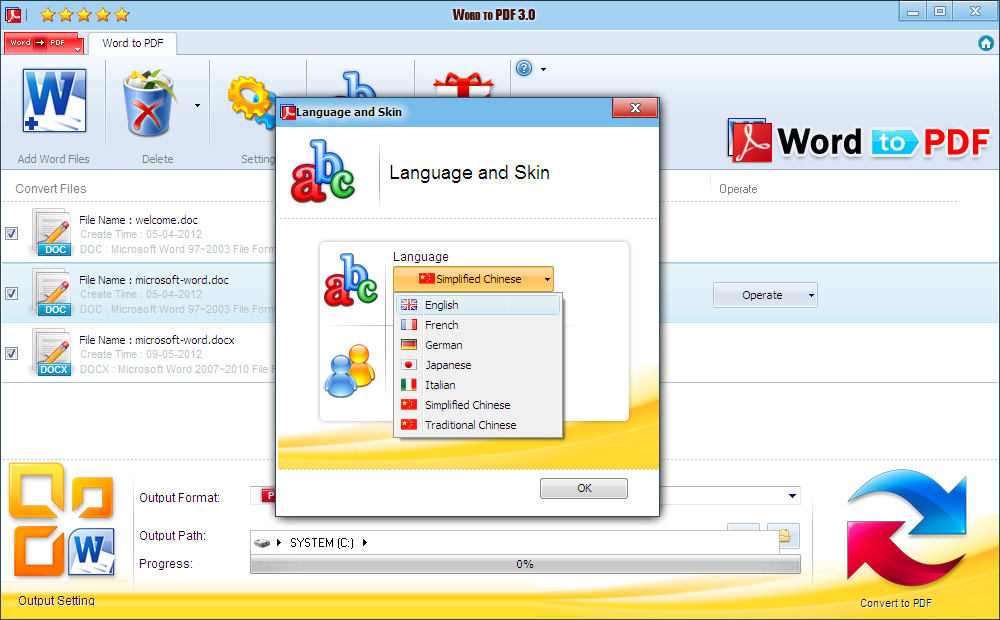Image resolution: width=1000 pixels, height=620 pixels.
Task: Click the microsoft-word.doc DOC icon
Action: point(52,293)
